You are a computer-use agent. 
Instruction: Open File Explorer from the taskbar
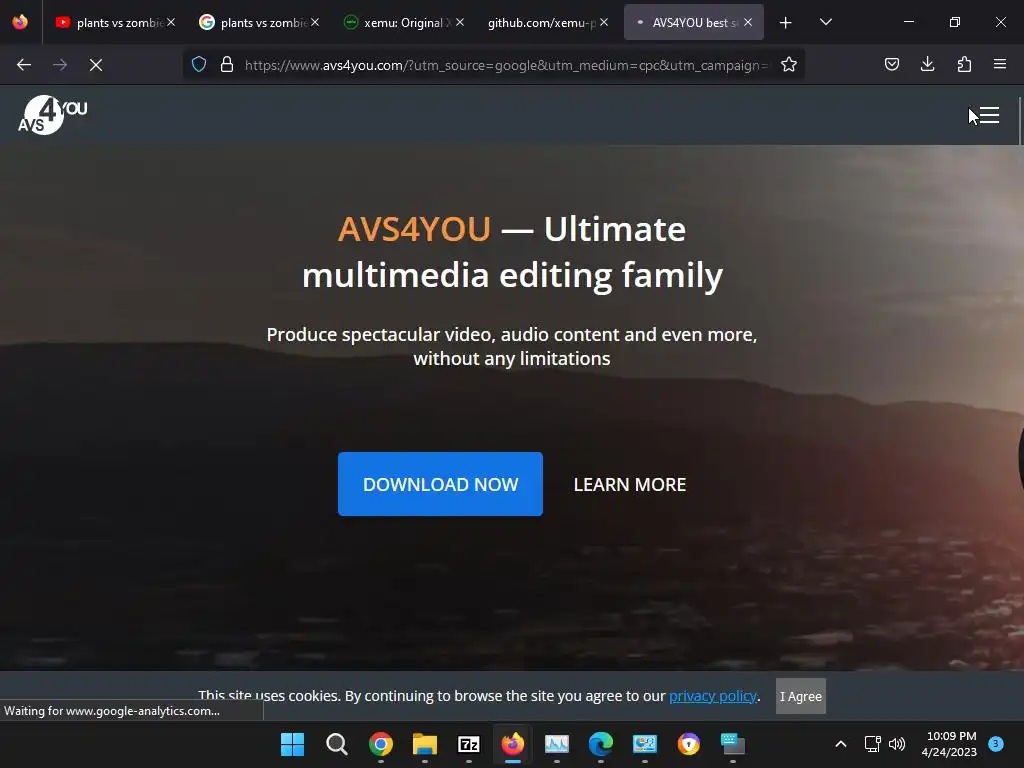424,744
